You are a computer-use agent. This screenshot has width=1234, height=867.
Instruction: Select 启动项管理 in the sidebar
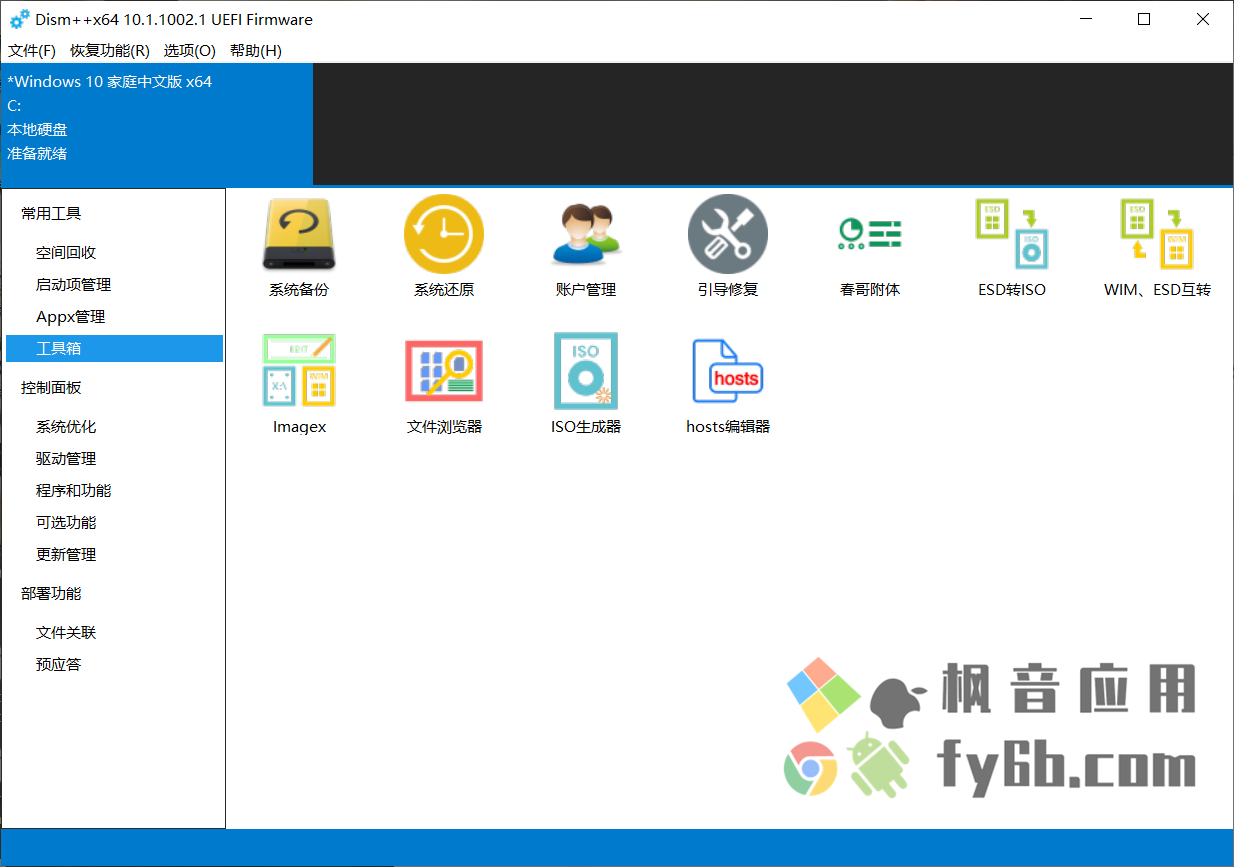point(114,285)
